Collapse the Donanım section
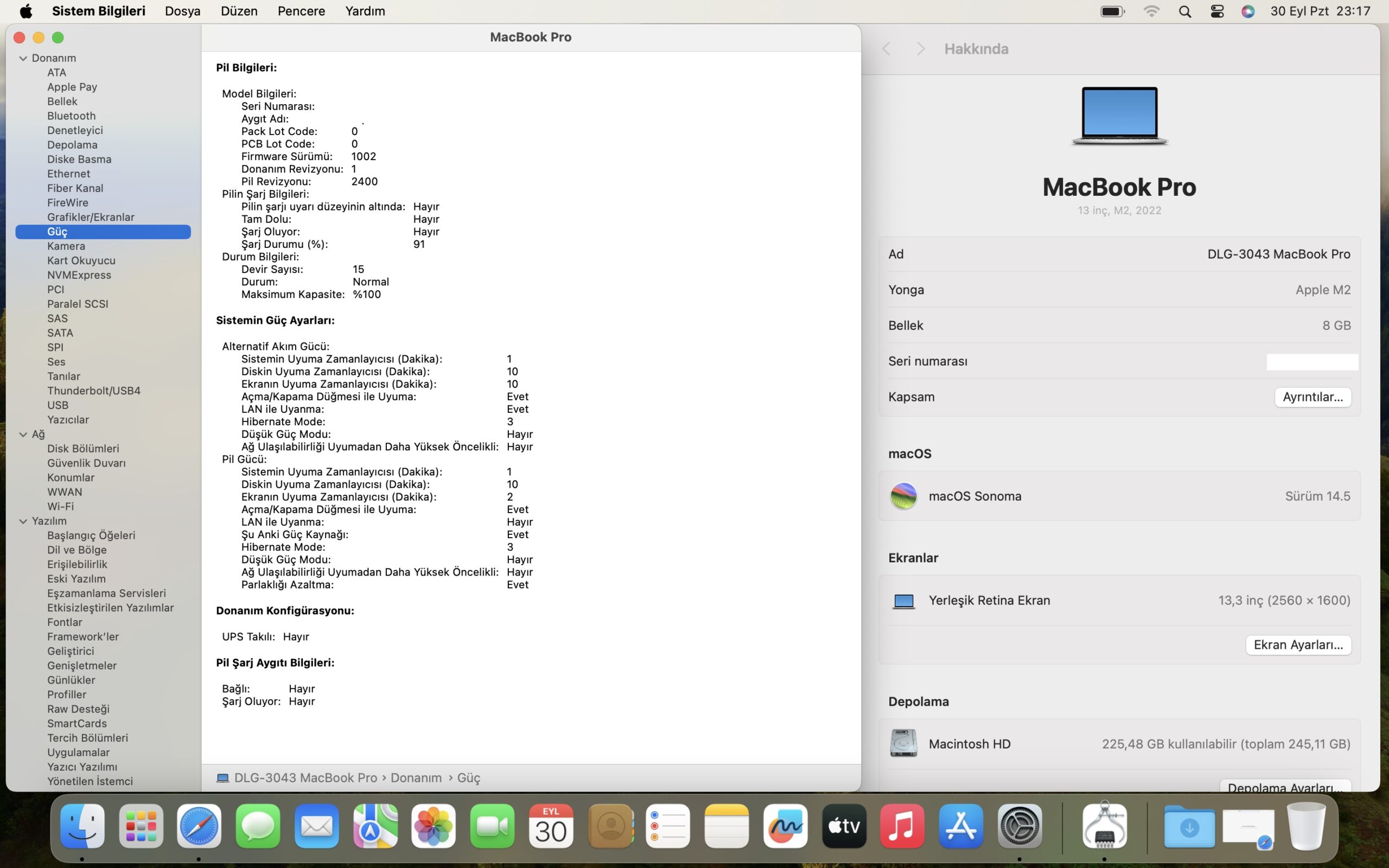The height and width of the screenshot is (868, 1389). pyautogui.click(x=23, y=58)
